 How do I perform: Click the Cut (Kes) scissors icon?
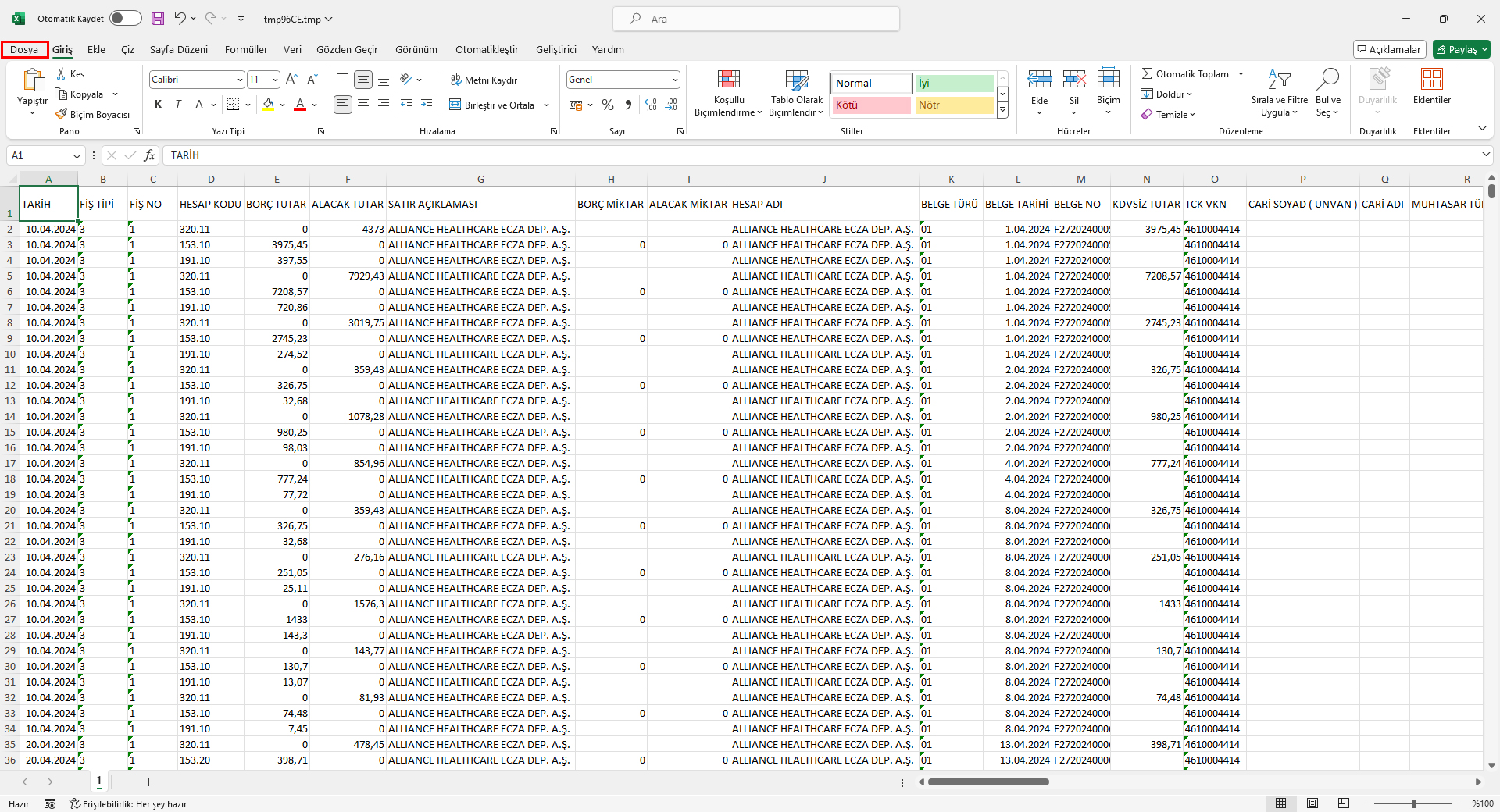click(61, 73)
